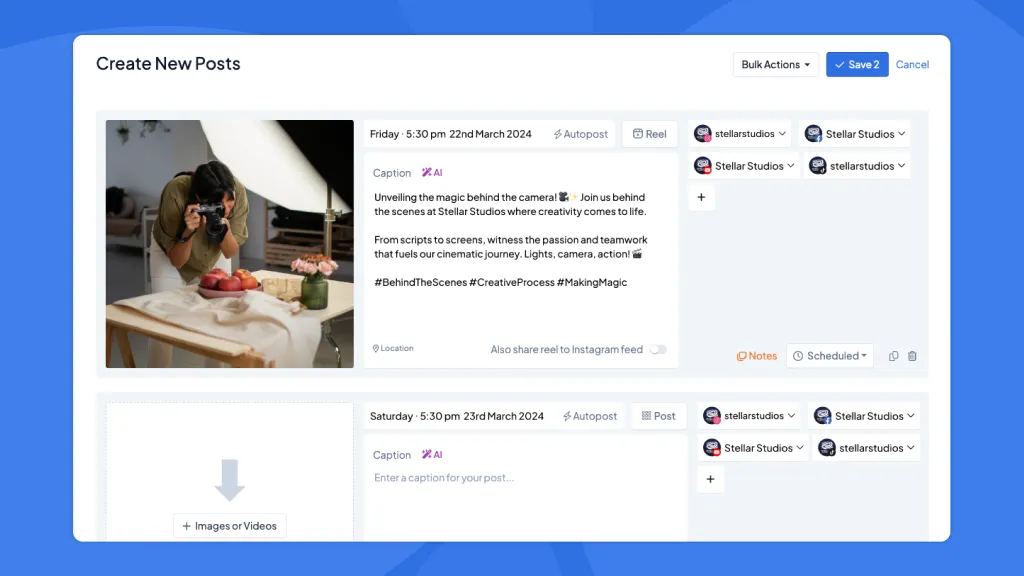Click the Facebook Stellar Studios avatar on Saturday post
Viewport: 1024px width, 576px height.
point(822,415)
